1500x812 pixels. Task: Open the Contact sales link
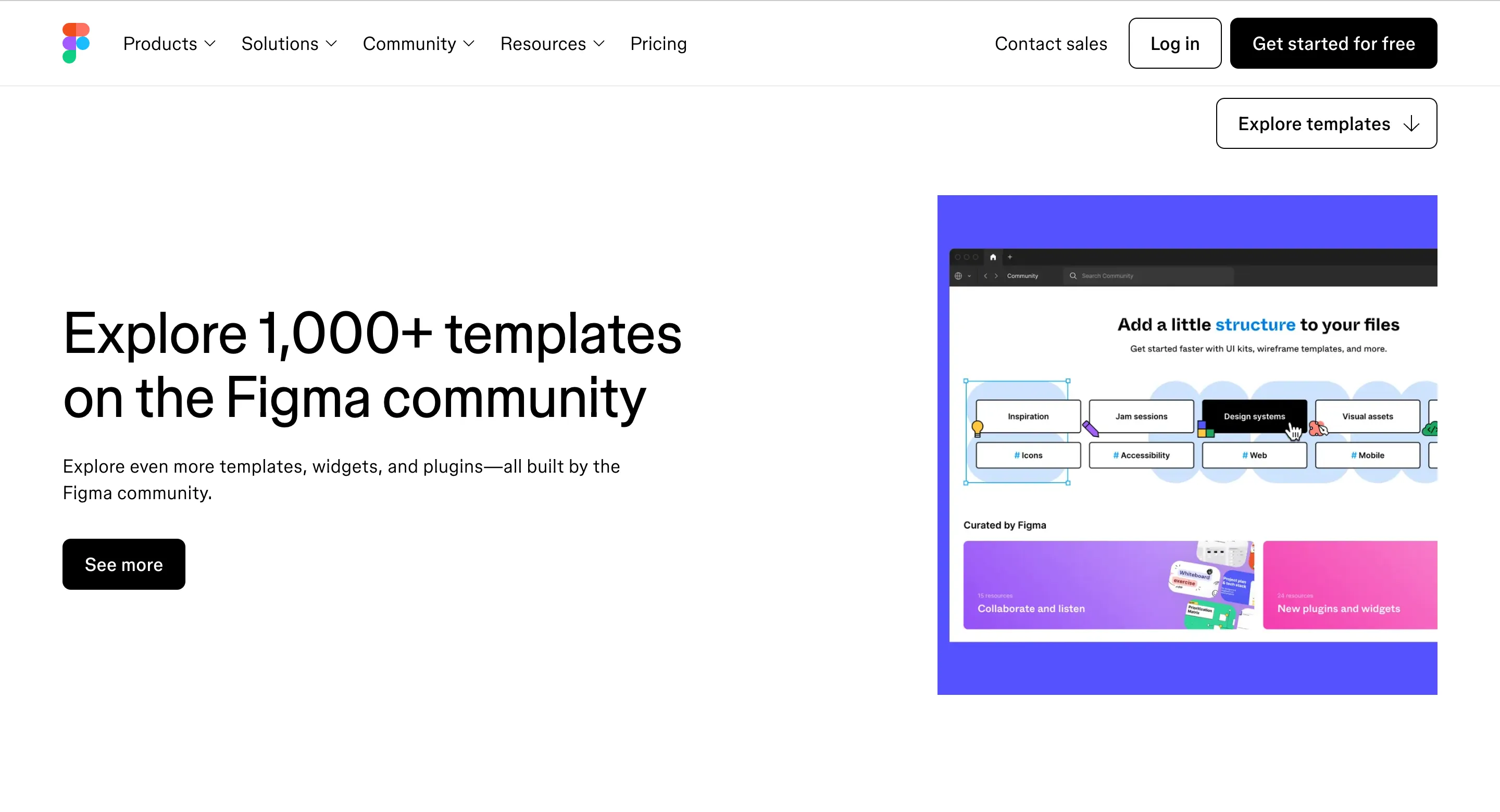click(1051, 44)
